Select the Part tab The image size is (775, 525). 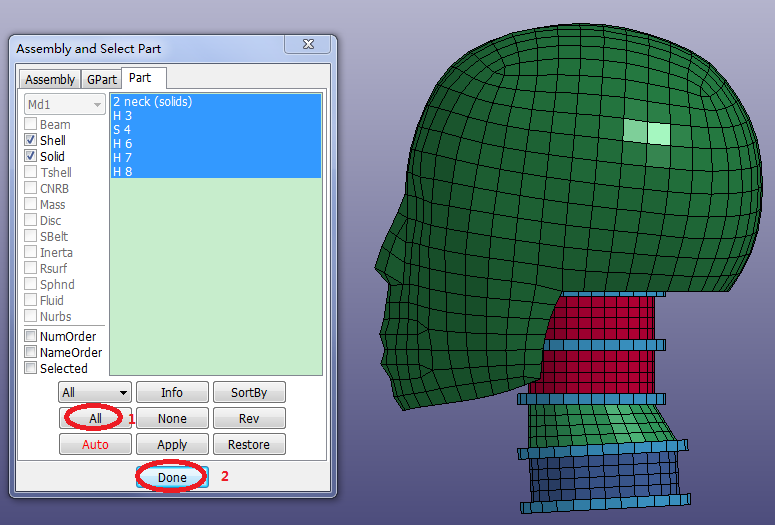pyautogui.click(x=140, y=78)
